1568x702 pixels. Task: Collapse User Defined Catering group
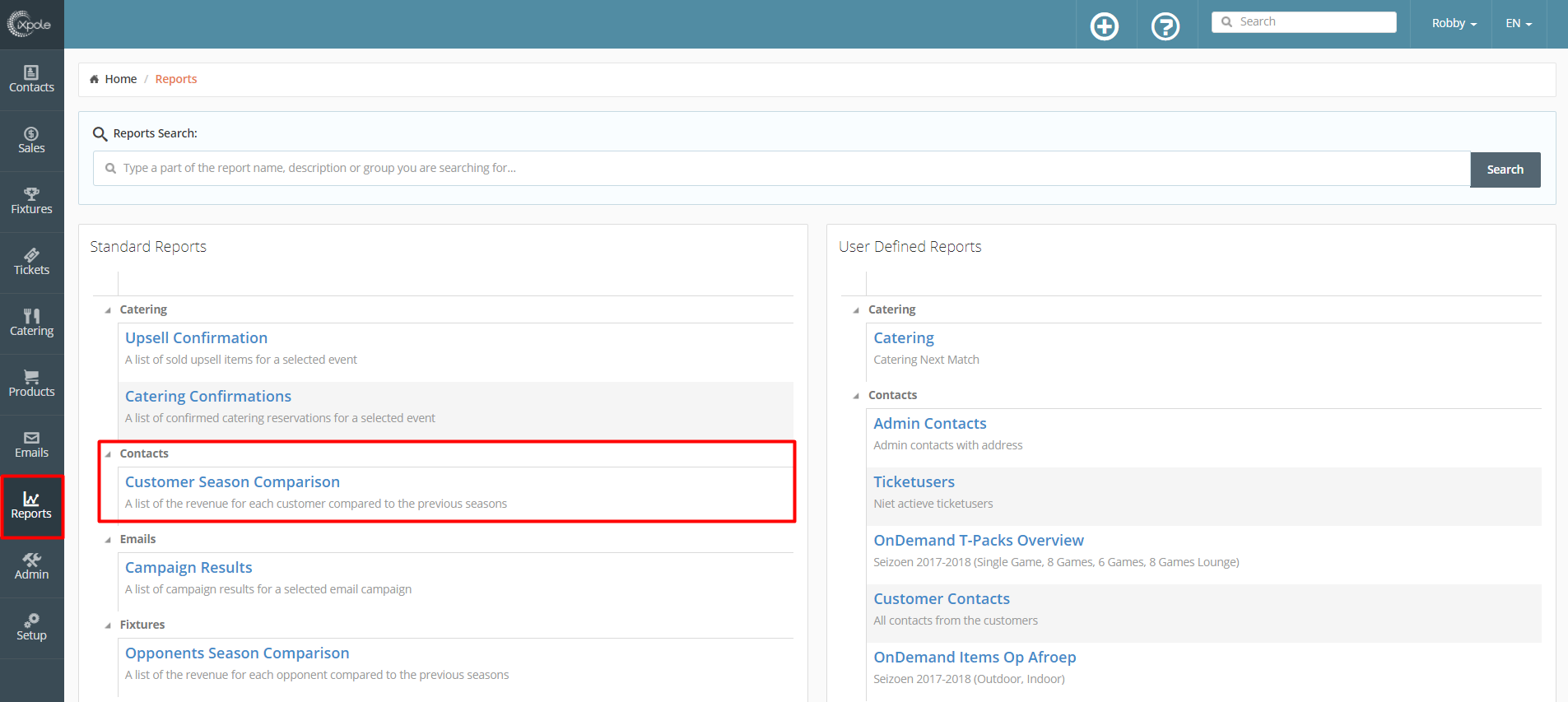point(856,310)
